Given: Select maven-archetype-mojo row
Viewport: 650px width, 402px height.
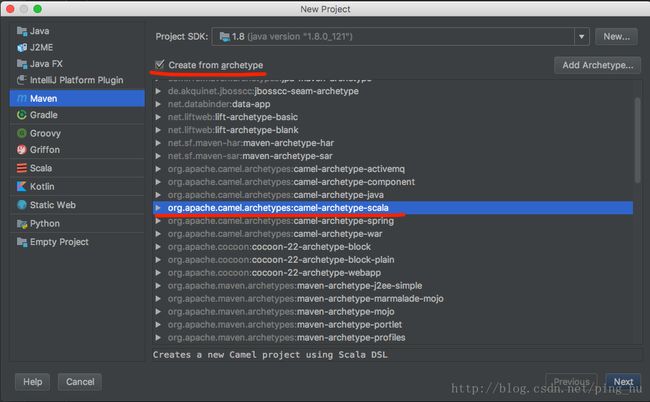Looking at the screenshot, I should [x=393, y=312].
